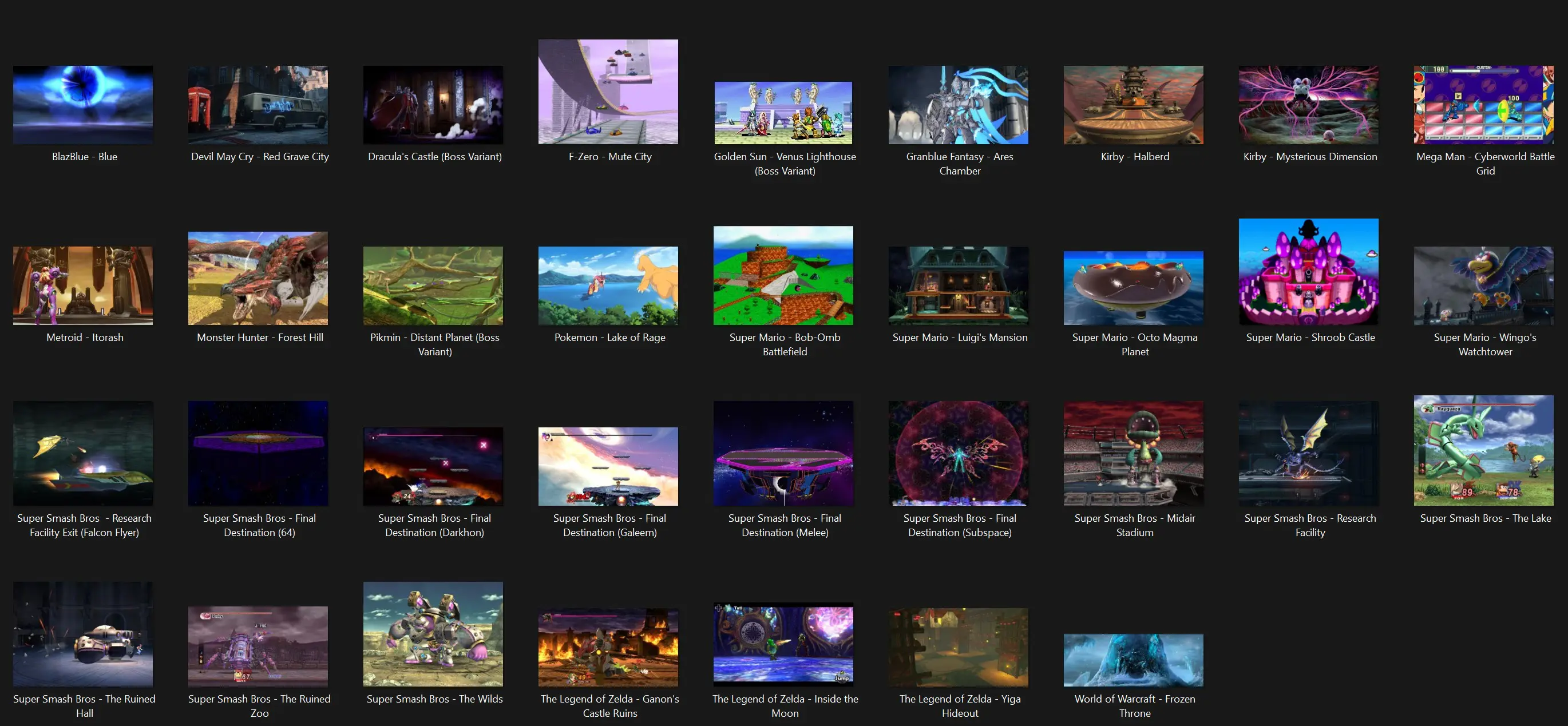Select Super Mario - Wingo's Watchtower image
The image size is (1568, 726).
(x=1484, y=285)
